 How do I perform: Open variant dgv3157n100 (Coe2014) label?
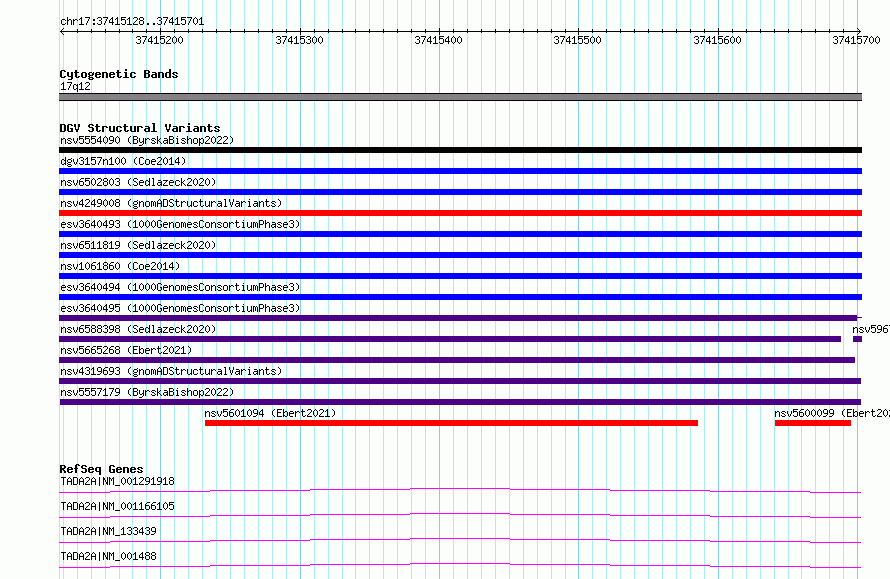(x=123, y=161)
